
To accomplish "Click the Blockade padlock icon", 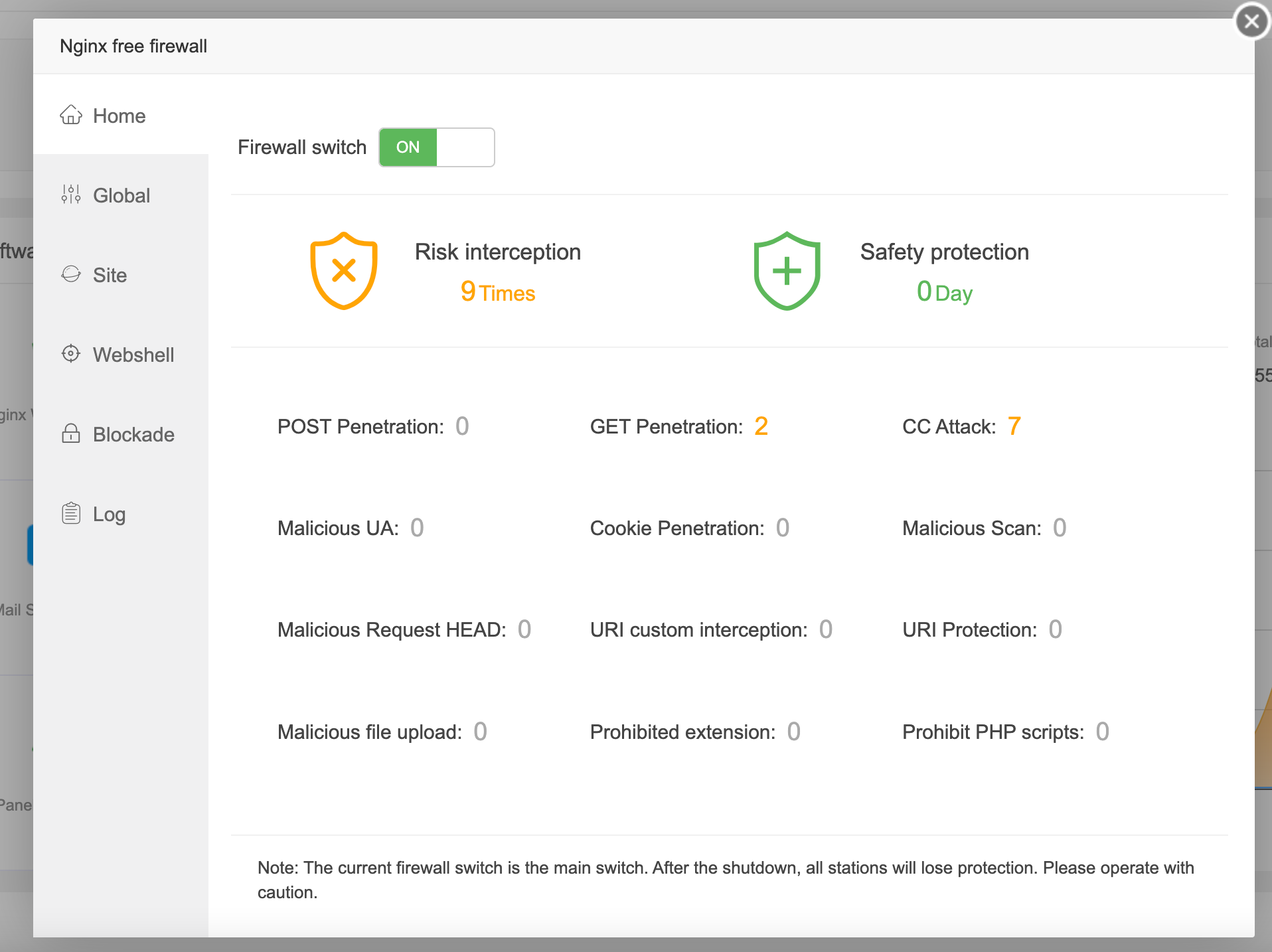I will (71, 434).
